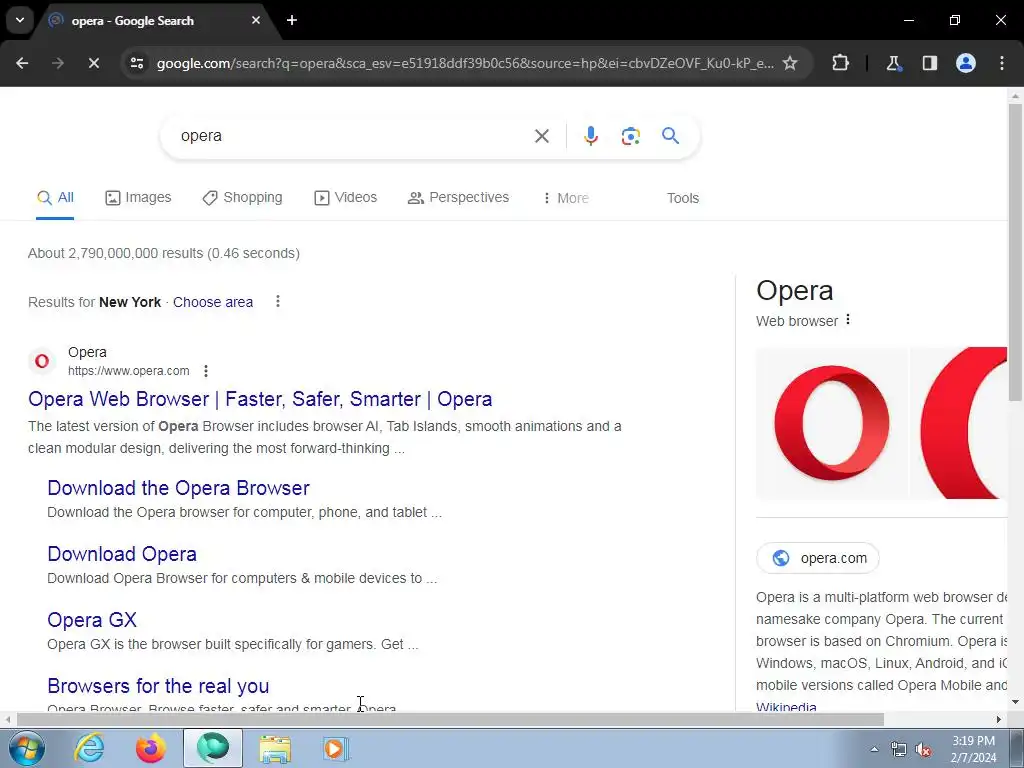Switch to Shopping tab

(x=242, y=197)
